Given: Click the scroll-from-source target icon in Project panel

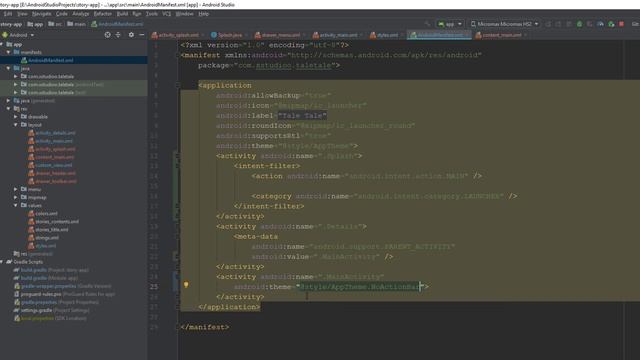Looking at the screenshot, I should [x=107, y=35].
